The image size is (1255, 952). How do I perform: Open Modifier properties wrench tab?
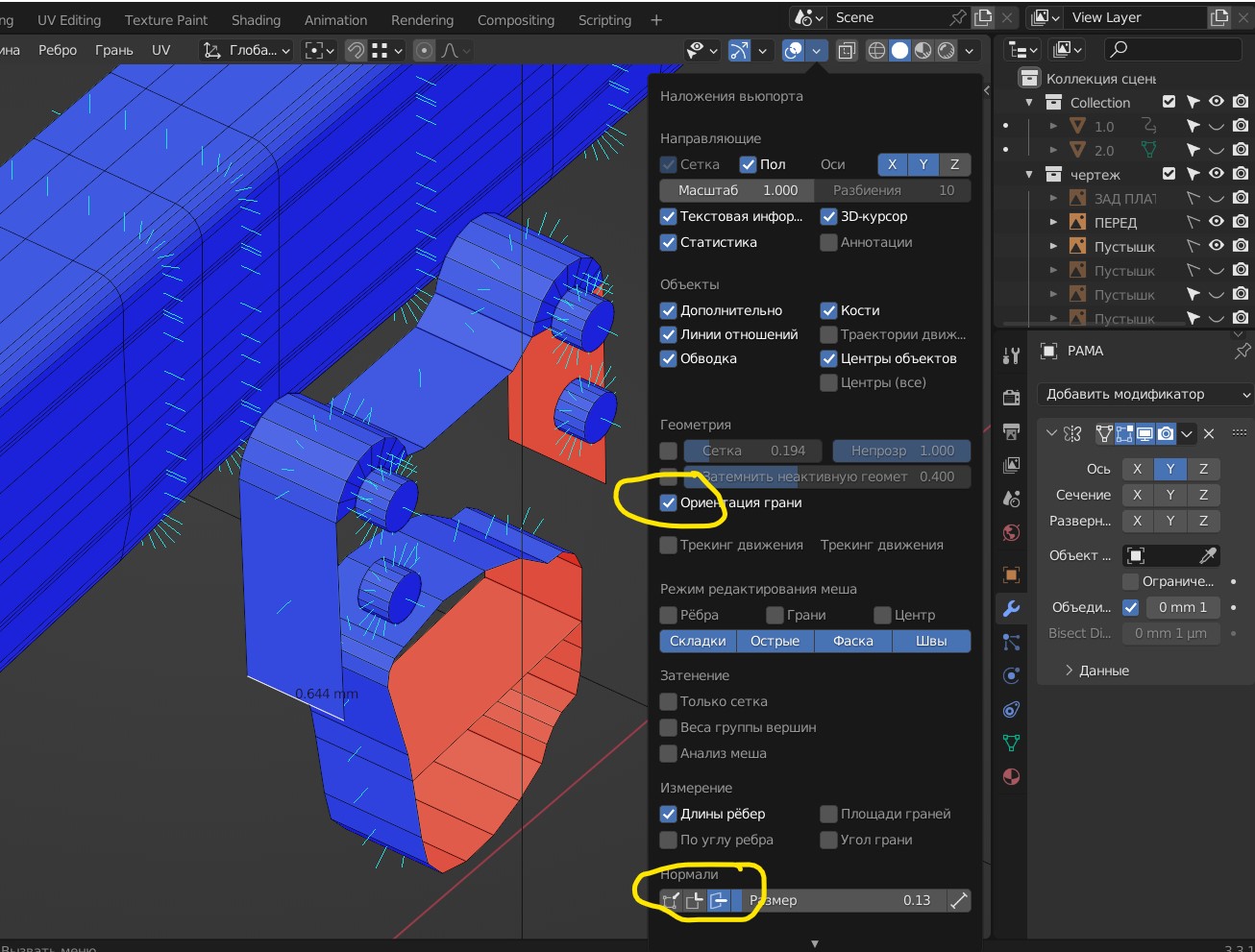tap(1011, 608)
